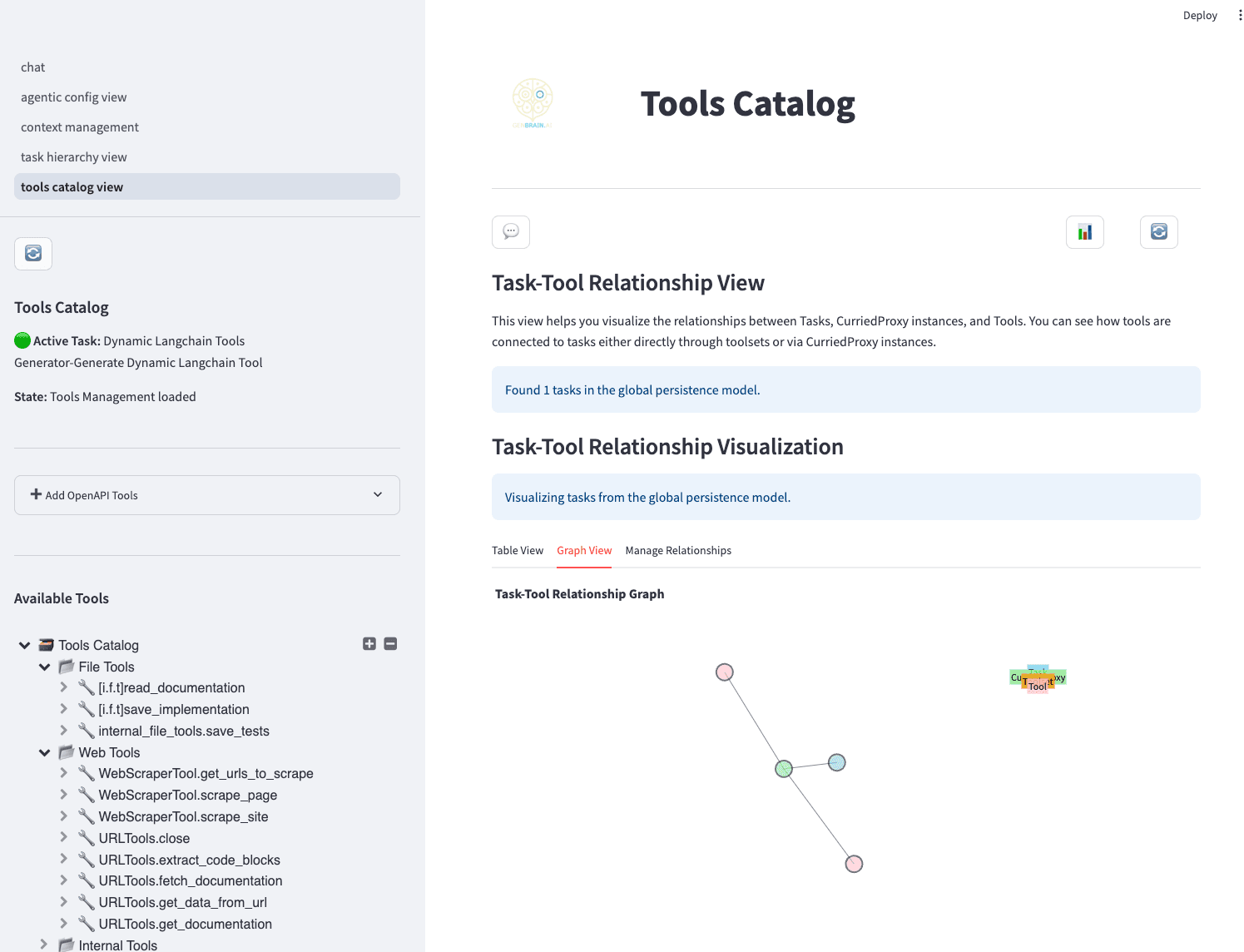Click the blue graph node
Viewport: 1244px width, 952px height.
tap(837, 762)
